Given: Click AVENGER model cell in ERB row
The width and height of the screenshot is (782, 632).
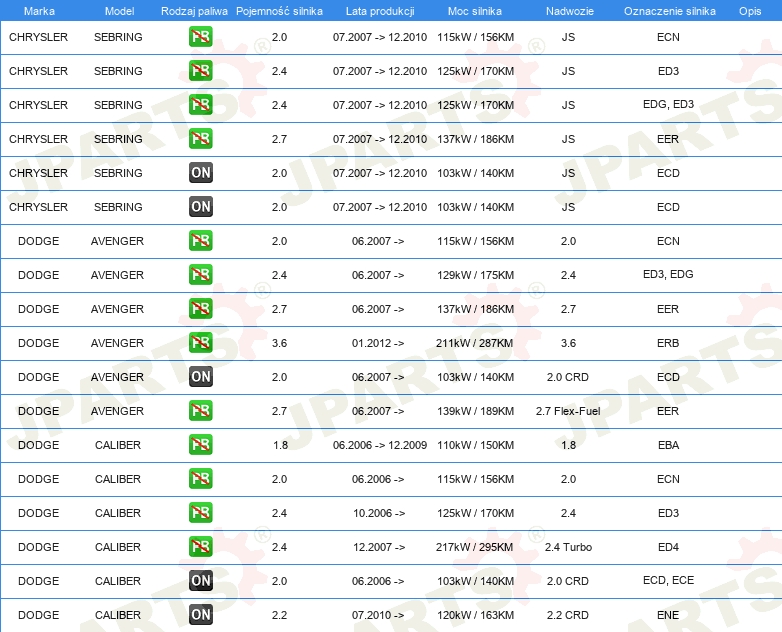Looking at the screenshot, I should pos(117,343).
